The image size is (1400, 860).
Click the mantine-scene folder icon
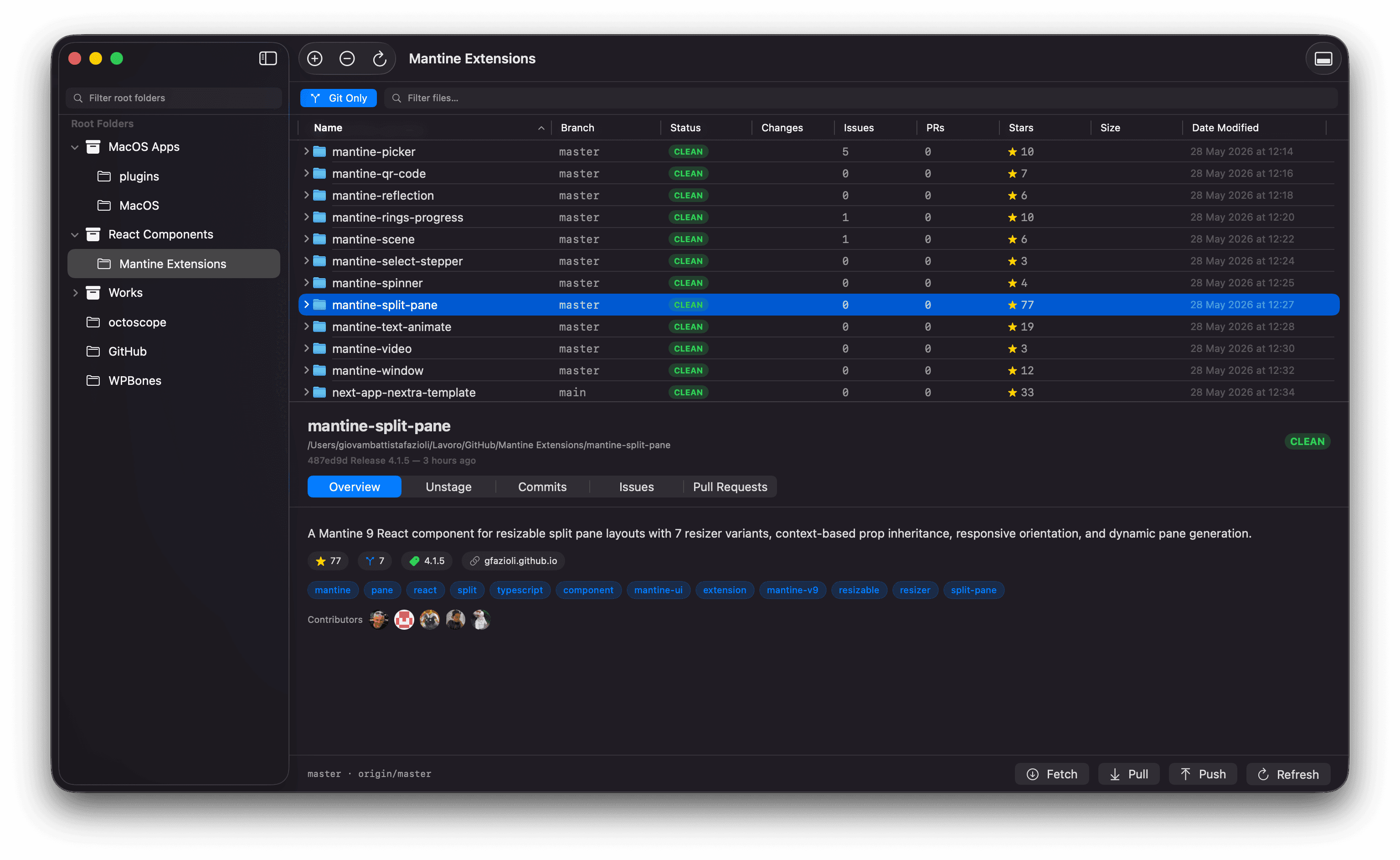coord(320,239)
